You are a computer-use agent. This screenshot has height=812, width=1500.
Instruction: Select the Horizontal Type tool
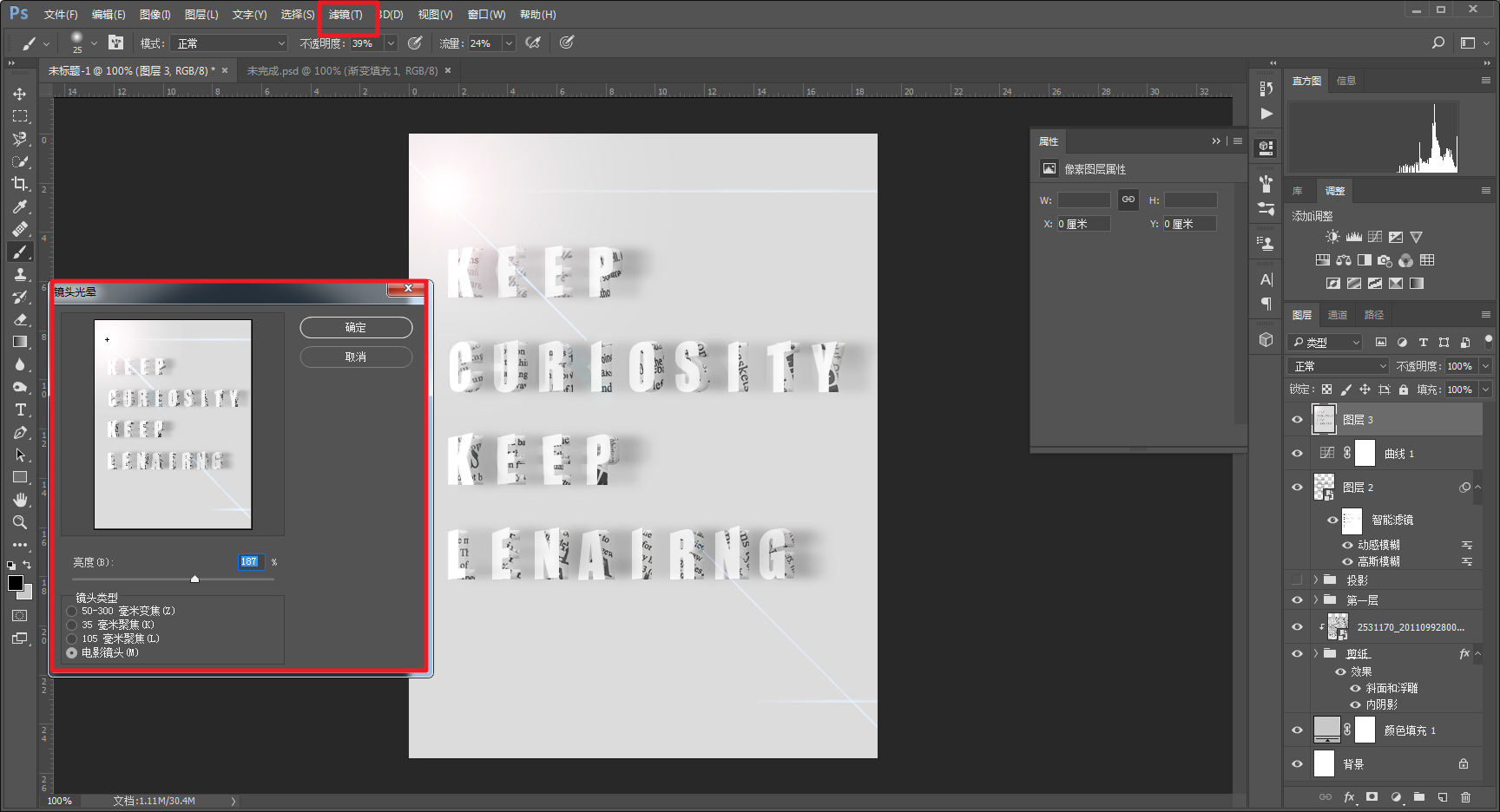coord(19,409)
